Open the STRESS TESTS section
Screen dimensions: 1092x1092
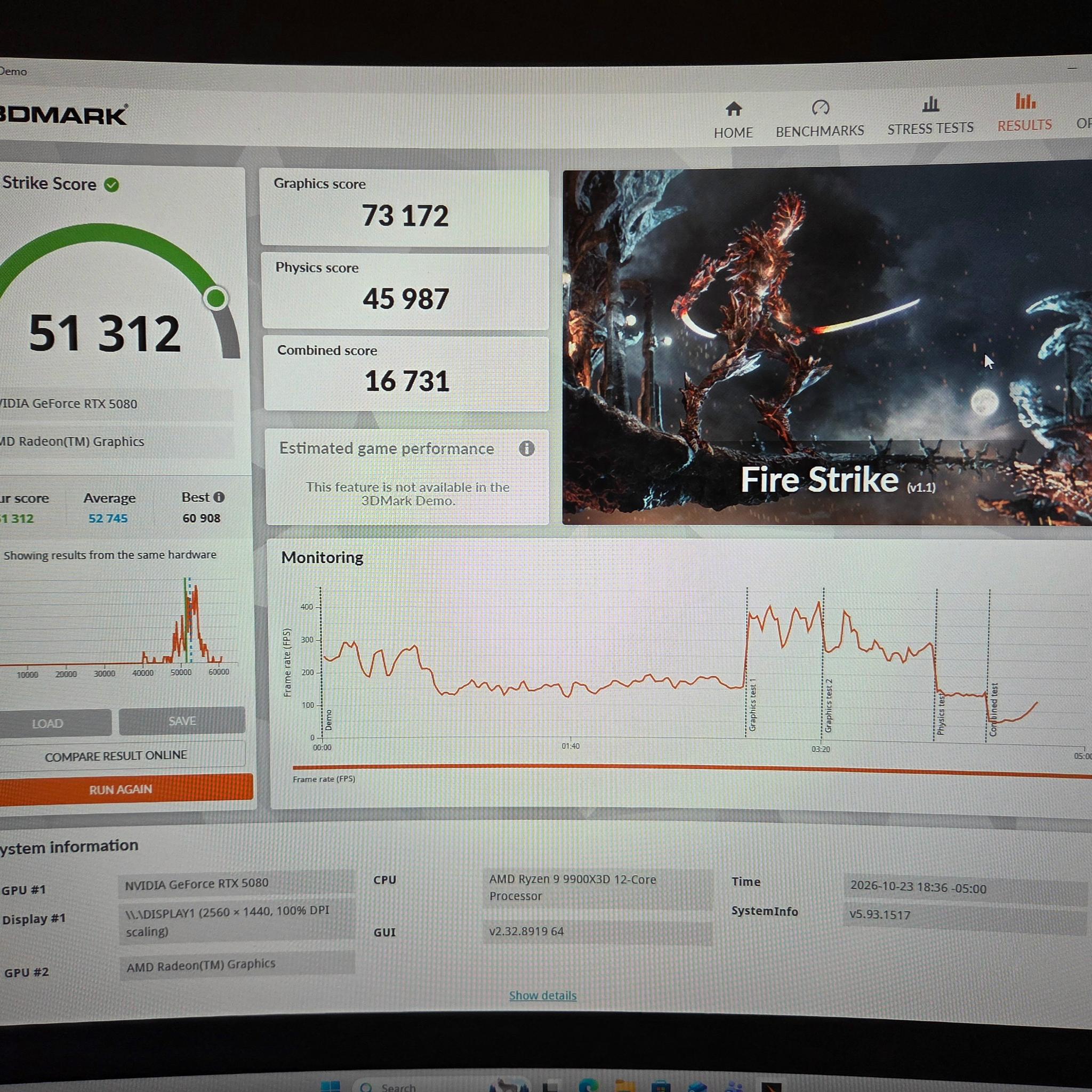point(930,116)
